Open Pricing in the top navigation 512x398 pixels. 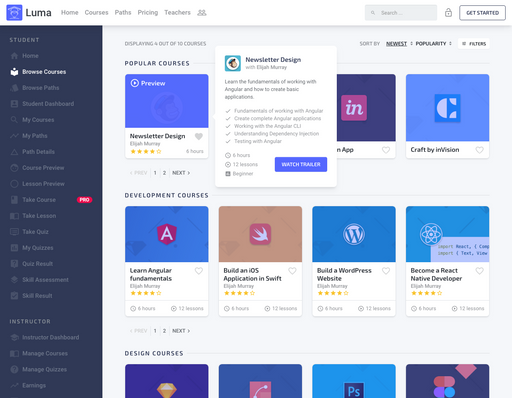click(x=148, y=13)
